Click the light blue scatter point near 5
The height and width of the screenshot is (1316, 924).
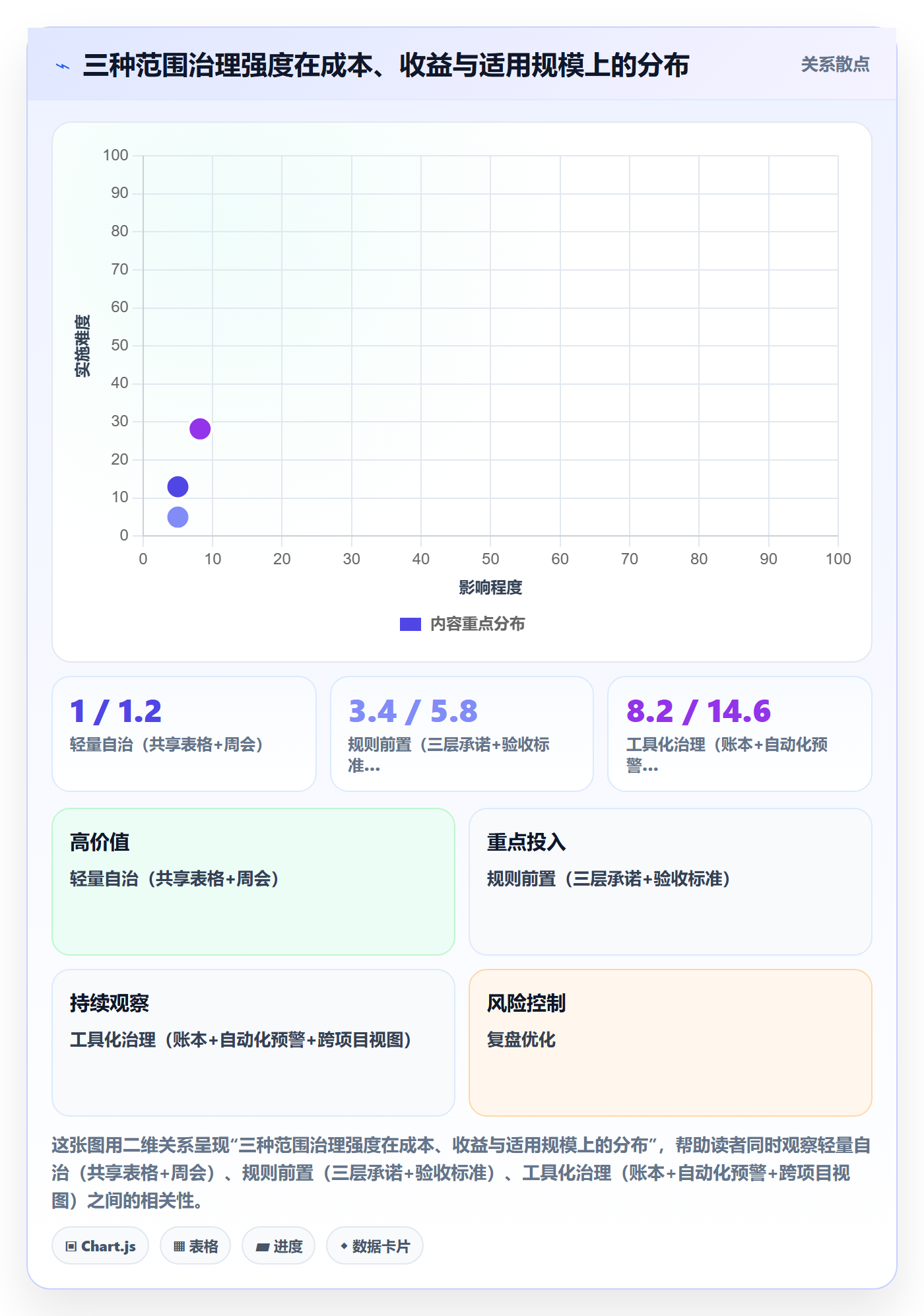tap(178, 517)
